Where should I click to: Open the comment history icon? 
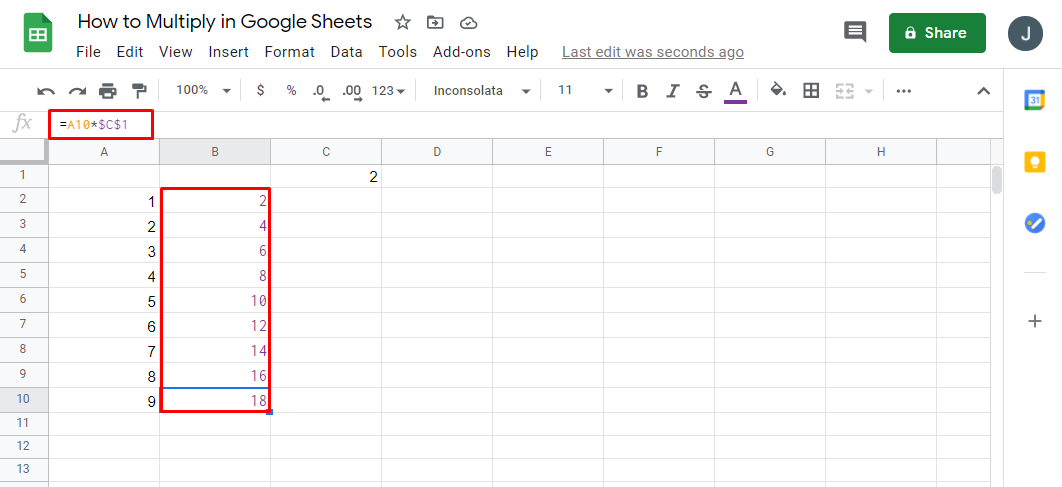pos(855,32)
